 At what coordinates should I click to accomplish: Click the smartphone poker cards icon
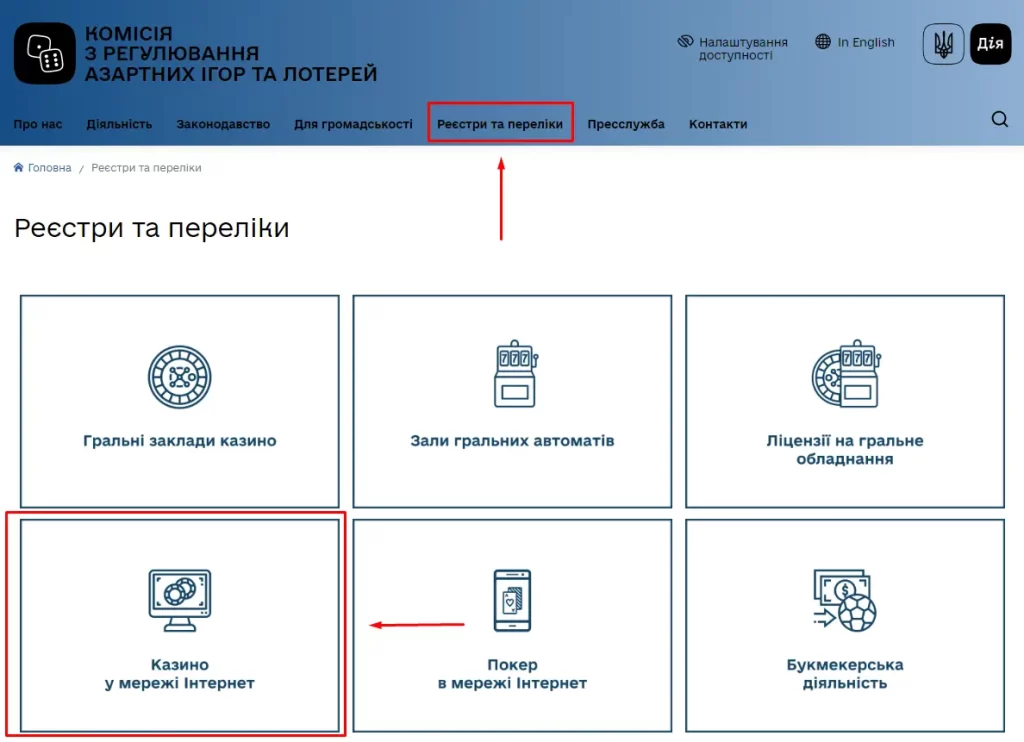(512, 600)
